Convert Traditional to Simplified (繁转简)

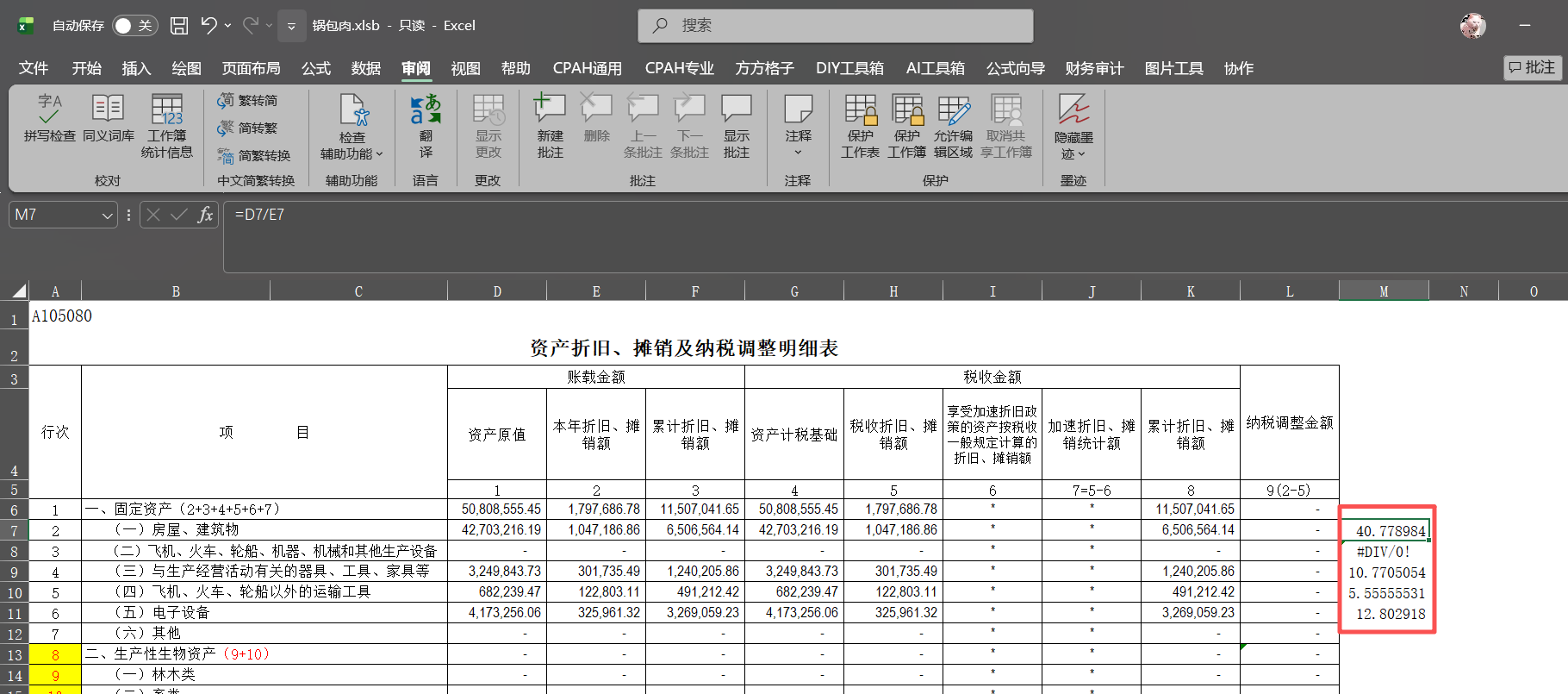(248, 101)
